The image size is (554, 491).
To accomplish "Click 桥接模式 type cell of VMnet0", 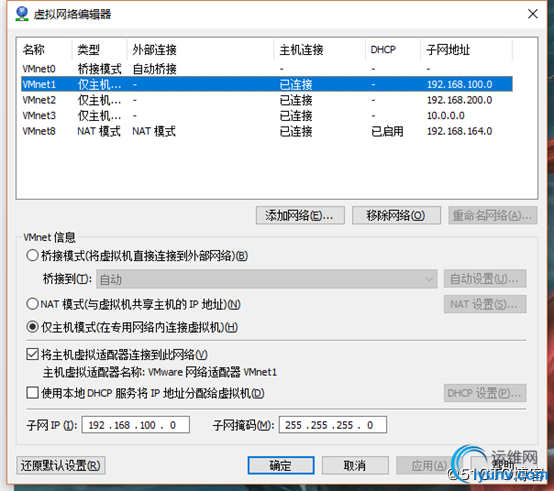I will click(x=99, y=69).
